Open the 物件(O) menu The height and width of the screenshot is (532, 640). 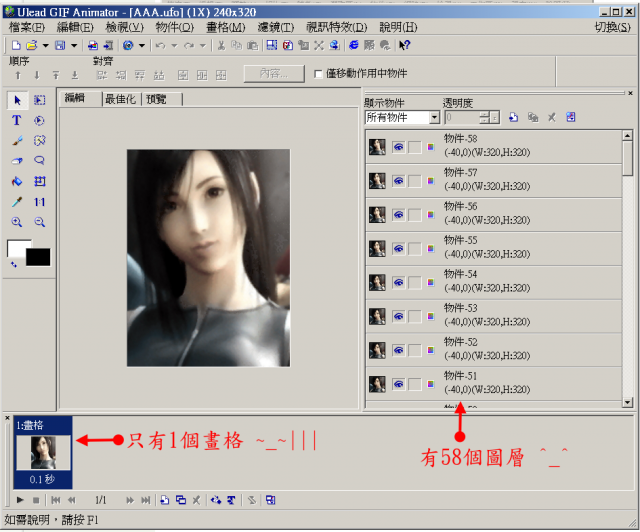[175, 27]
